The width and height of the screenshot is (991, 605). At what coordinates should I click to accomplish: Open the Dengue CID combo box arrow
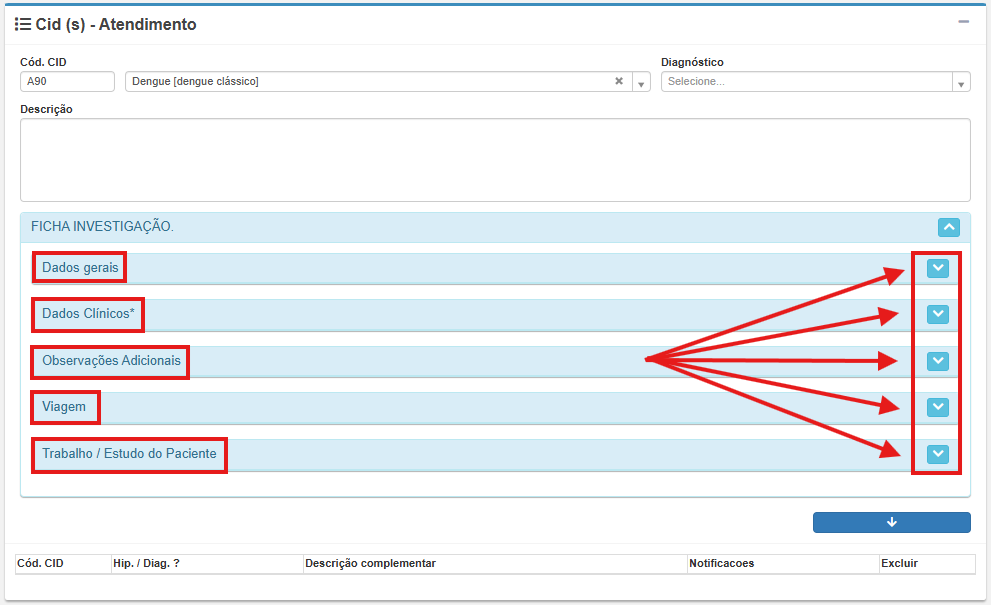pos(642,83)
